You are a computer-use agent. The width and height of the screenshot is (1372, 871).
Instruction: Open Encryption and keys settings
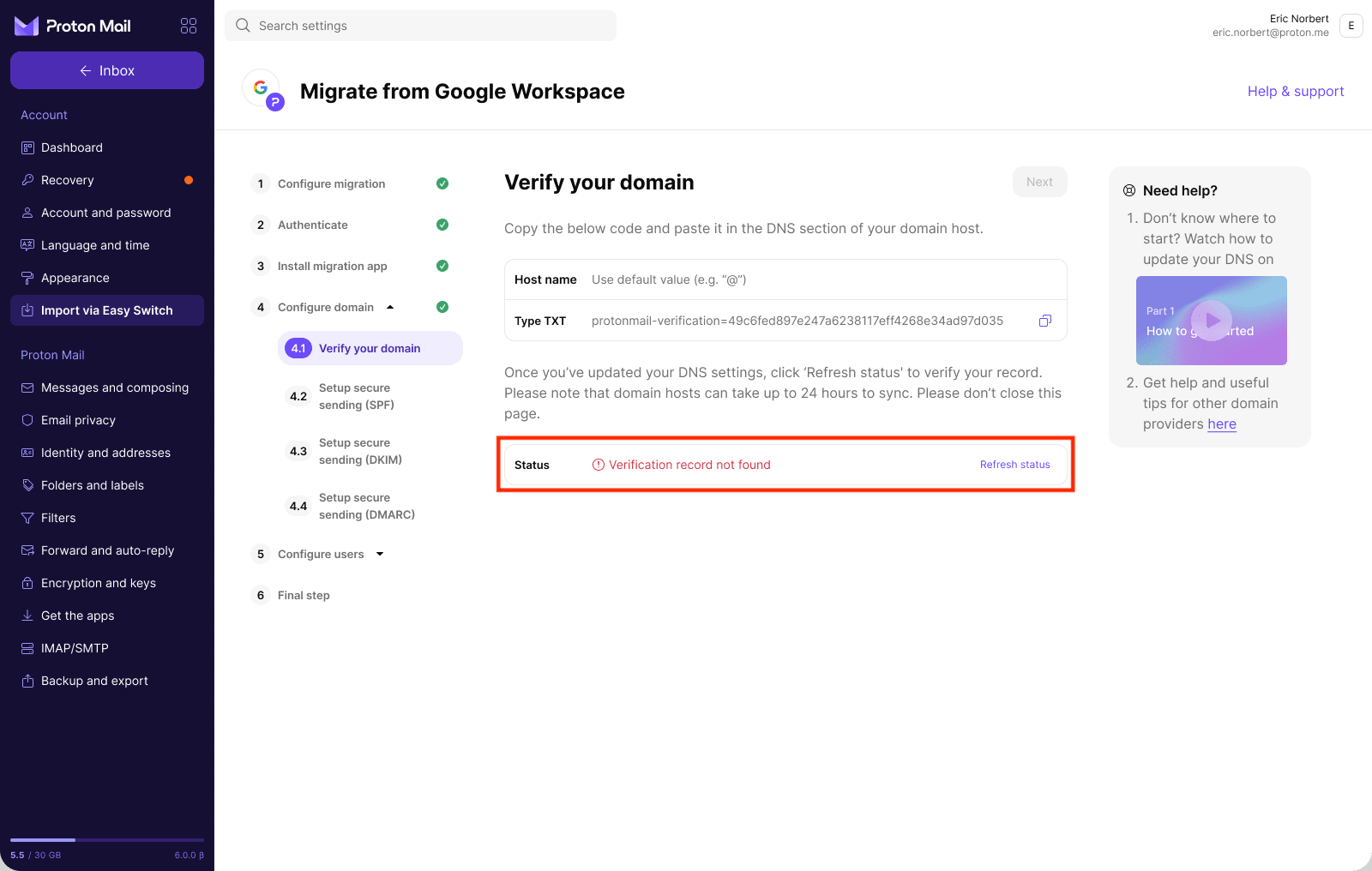(107, 583)
